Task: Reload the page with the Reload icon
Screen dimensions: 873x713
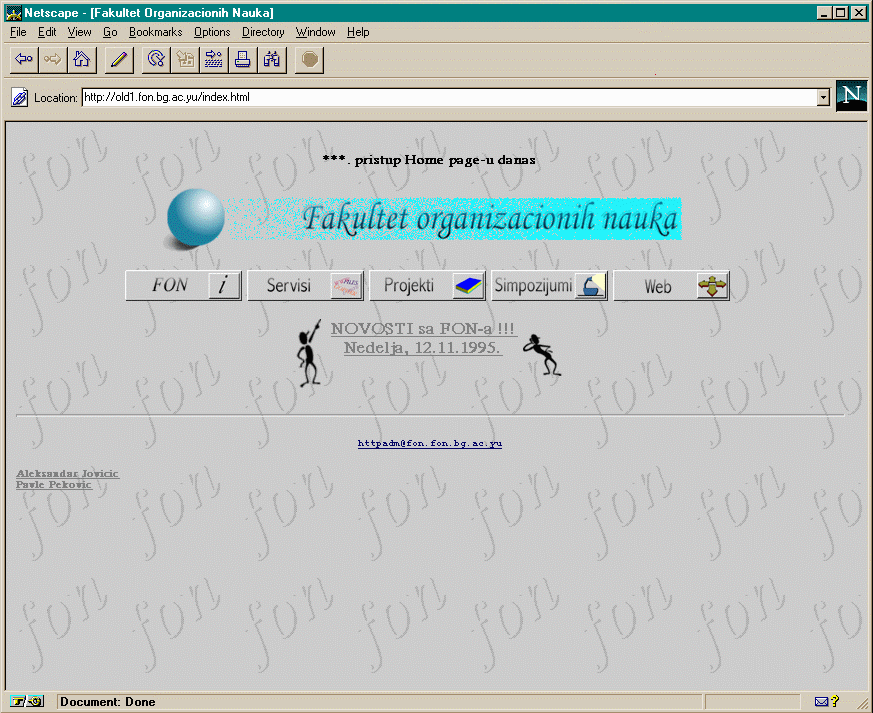Action: point(156,60)
